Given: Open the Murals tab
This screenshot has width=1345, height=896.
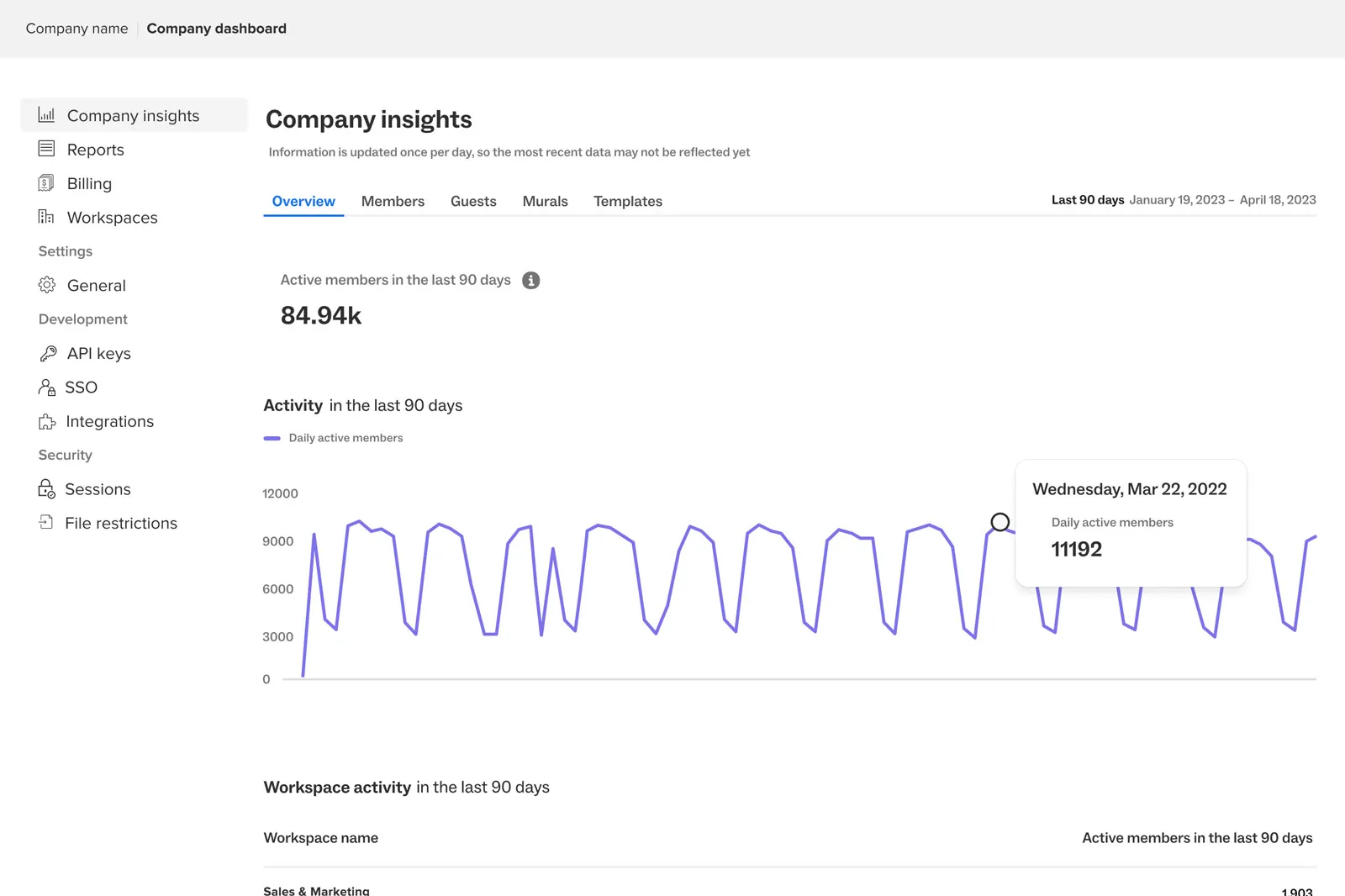Looking at the screenshot, I should pos(545,202).
